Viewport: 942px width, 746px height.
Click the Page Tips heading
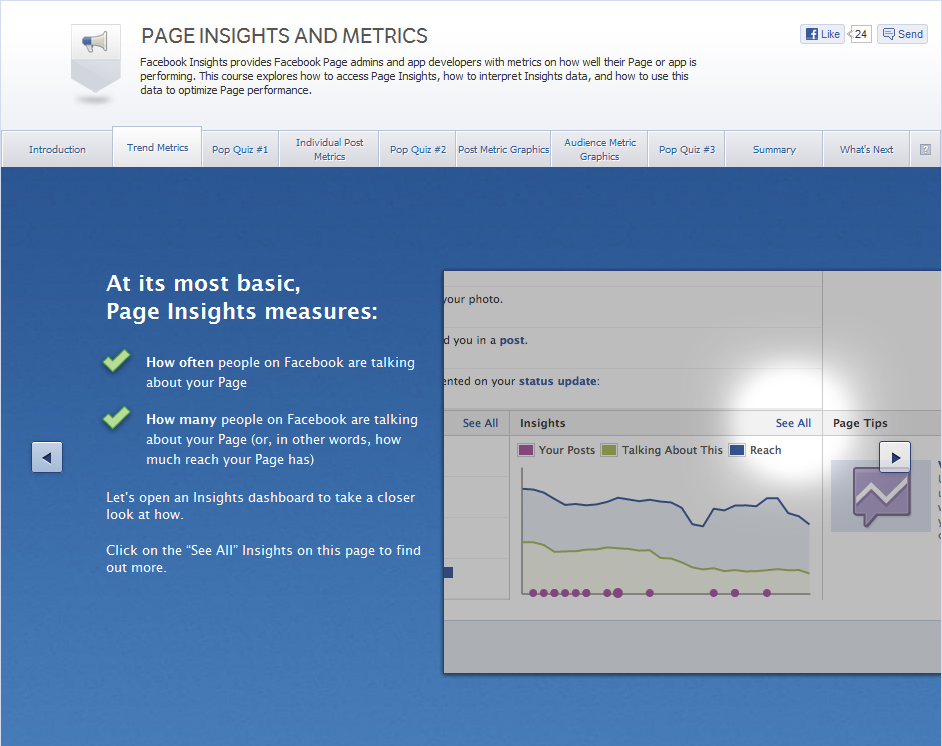[x=860, y=423]
